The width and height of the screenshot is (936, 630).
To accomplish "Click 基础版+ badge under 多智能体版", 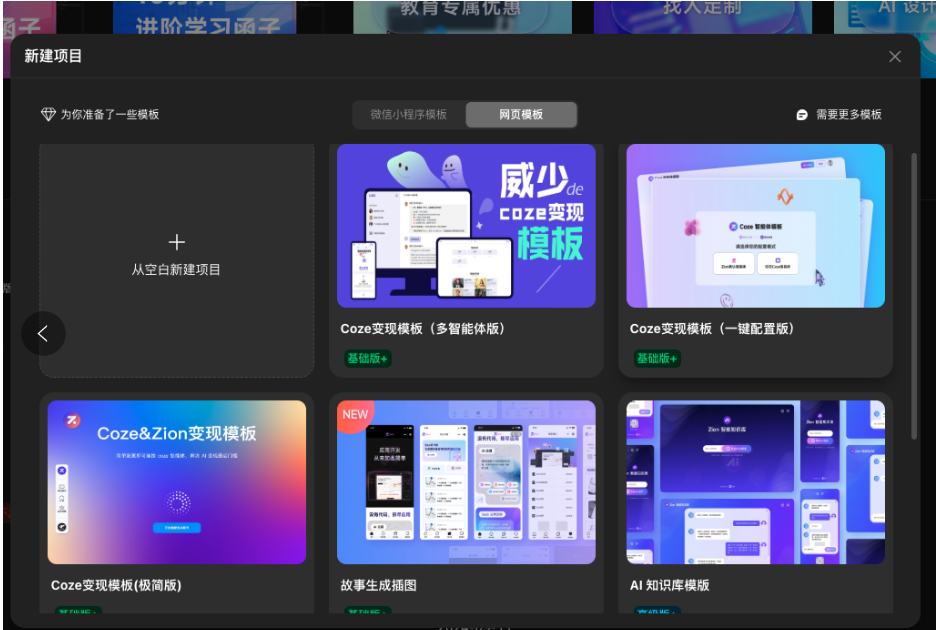I will pos(368,358).
